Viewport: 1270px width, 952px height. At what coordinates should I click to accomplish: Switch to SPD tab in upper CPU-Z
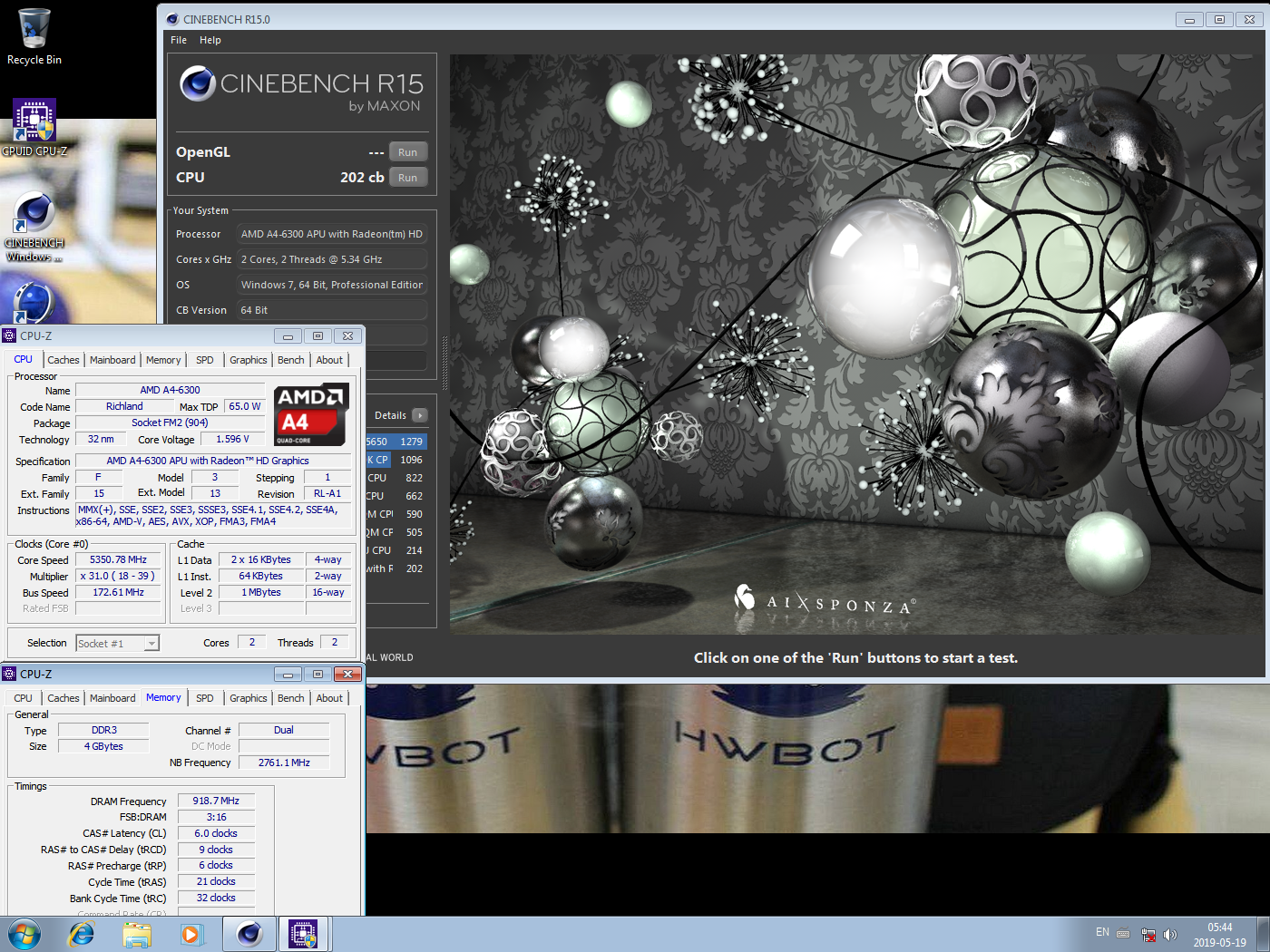point(205,360)
